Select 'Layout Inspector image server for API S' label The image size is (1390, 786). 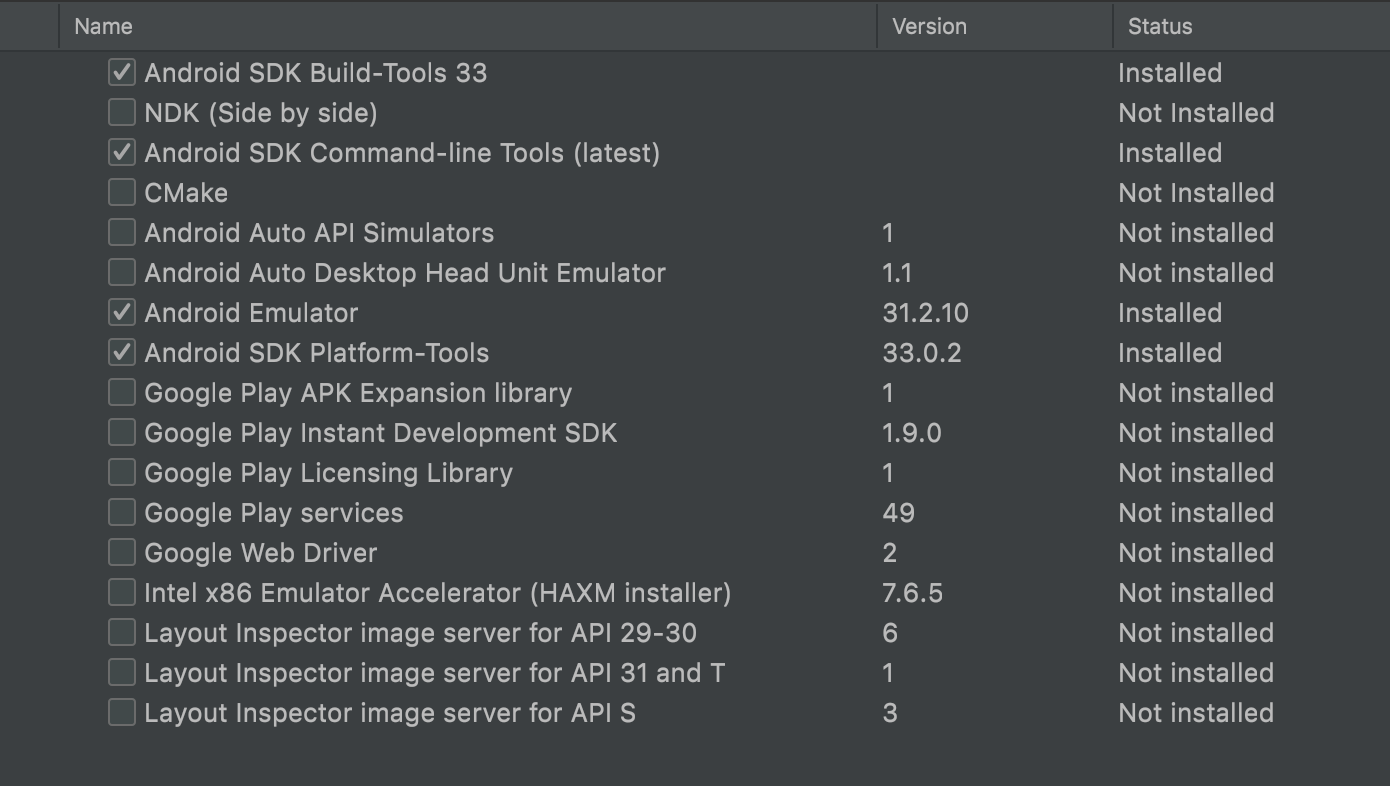point(390,713)
